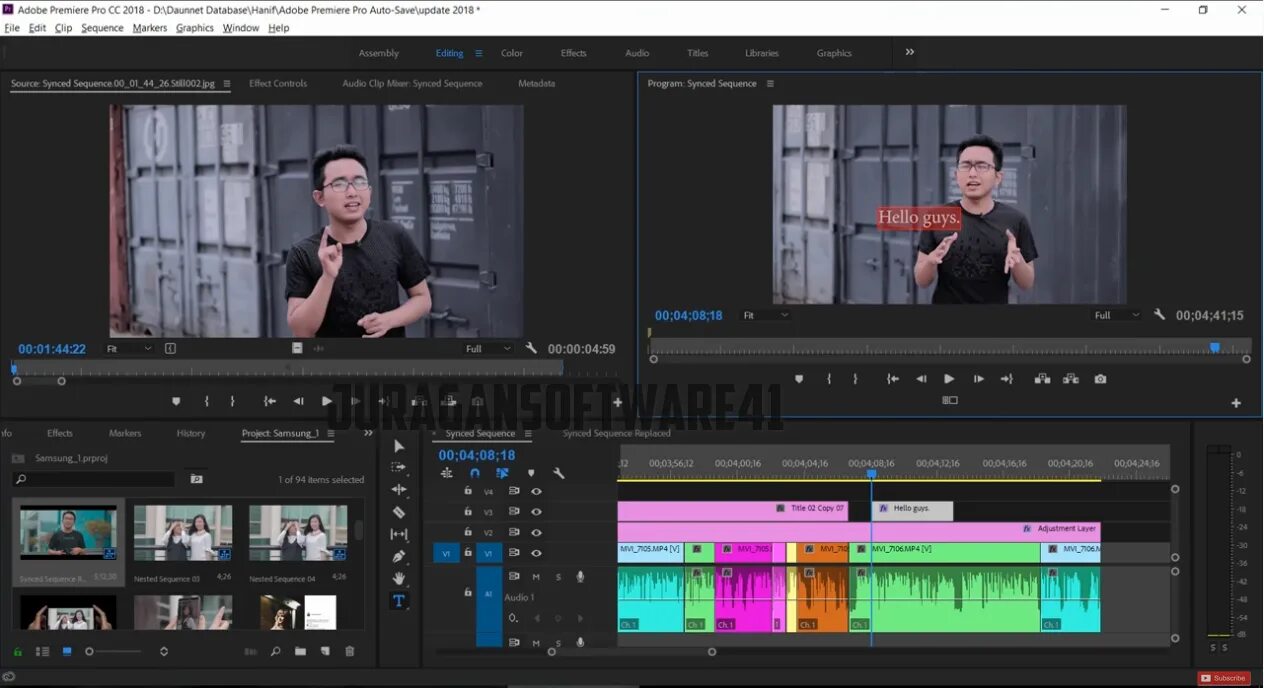Add marker in Program monitor
Screen dimensions: 1264x688
799,379
